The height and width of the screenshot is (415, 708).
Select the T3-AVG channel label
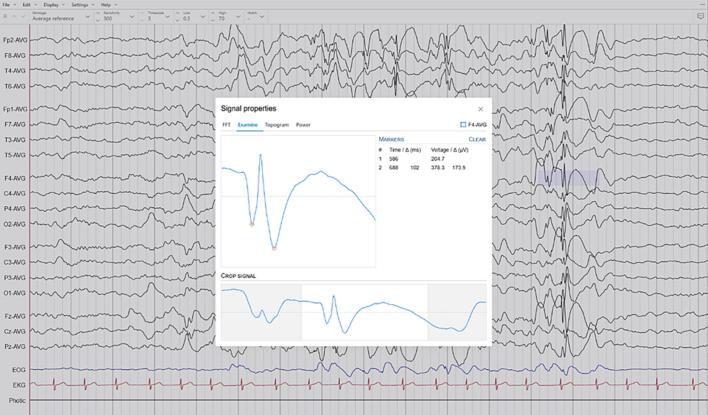tap(15, 140)
